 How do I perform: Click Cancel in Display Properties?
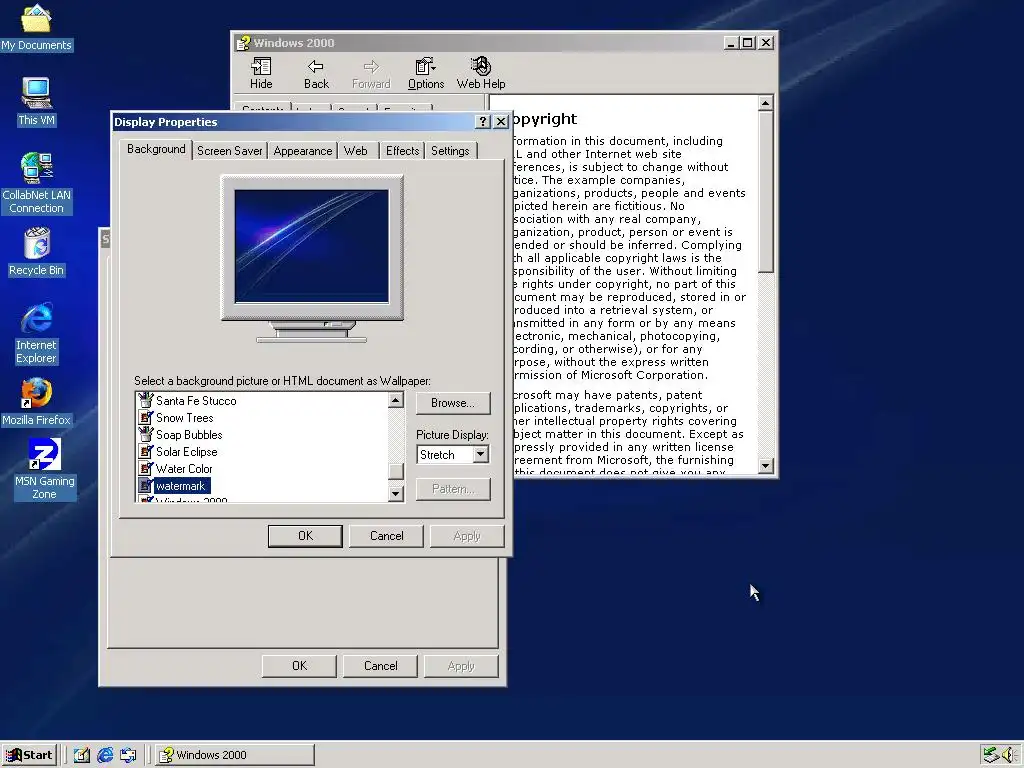click(x=387, y=536)
